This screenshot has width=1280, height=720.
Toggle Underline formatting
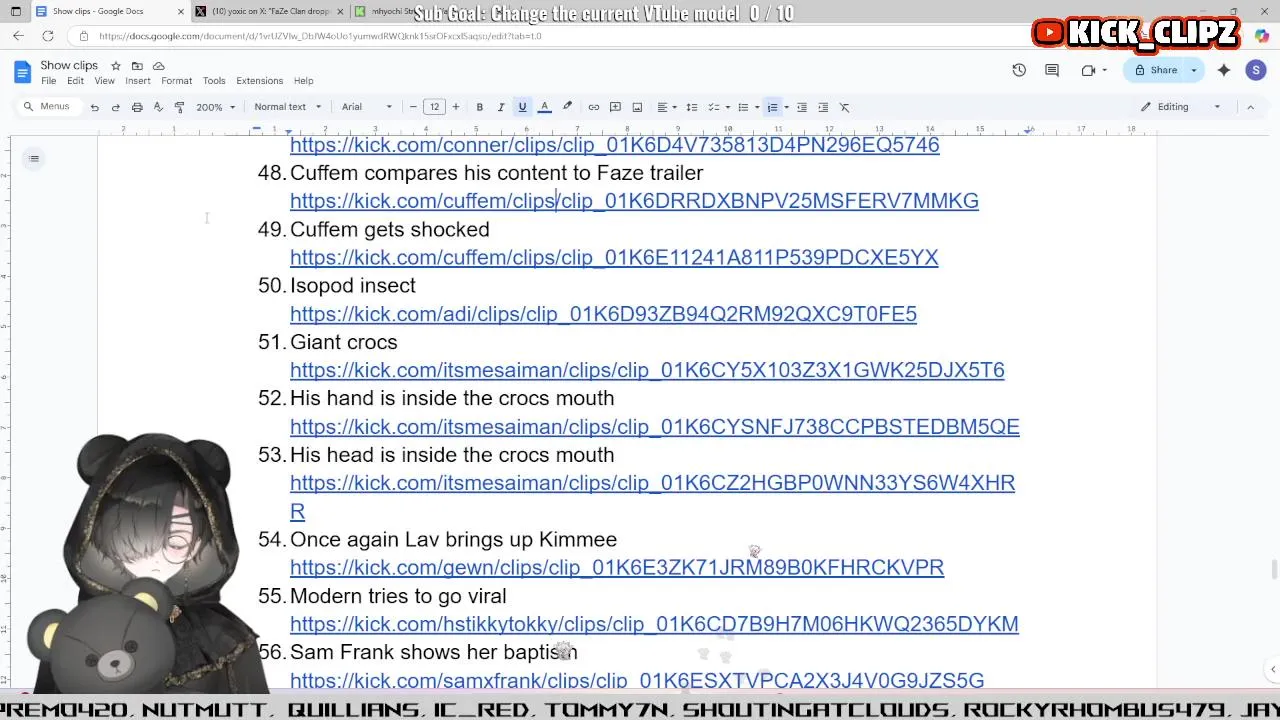click(522, 107)
